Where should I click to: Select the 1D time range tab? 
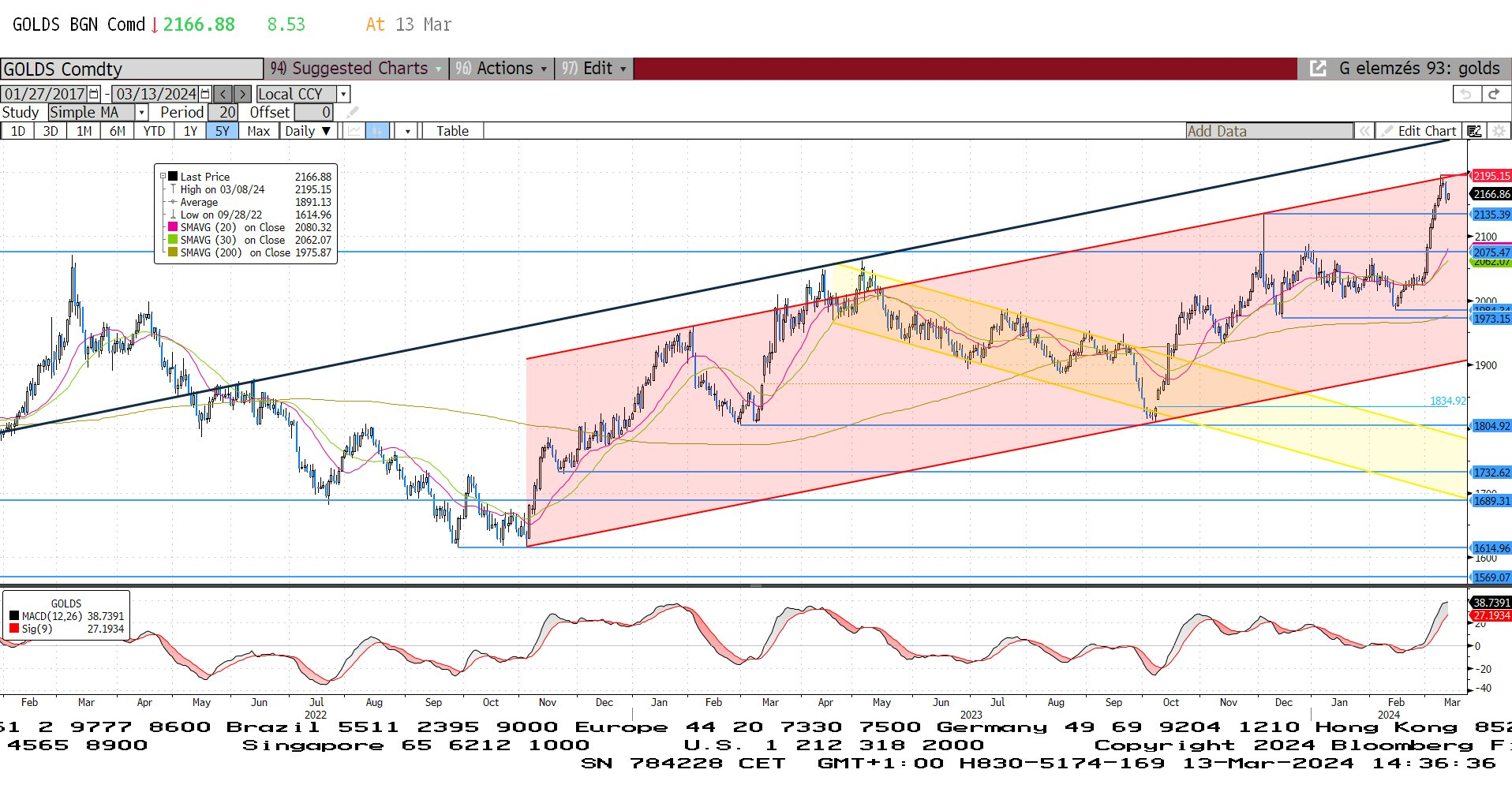click(17, 131)
